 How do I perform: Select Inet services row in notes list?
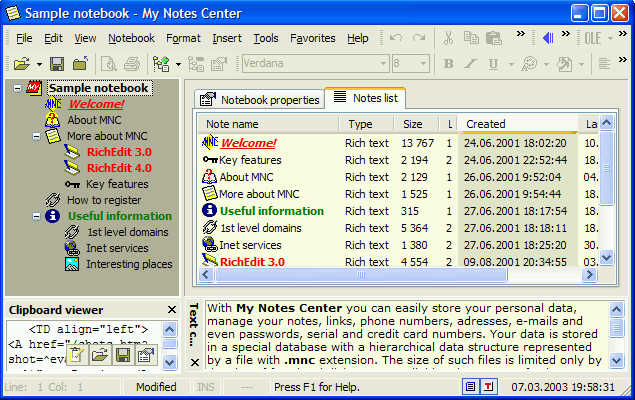point(399,245)
